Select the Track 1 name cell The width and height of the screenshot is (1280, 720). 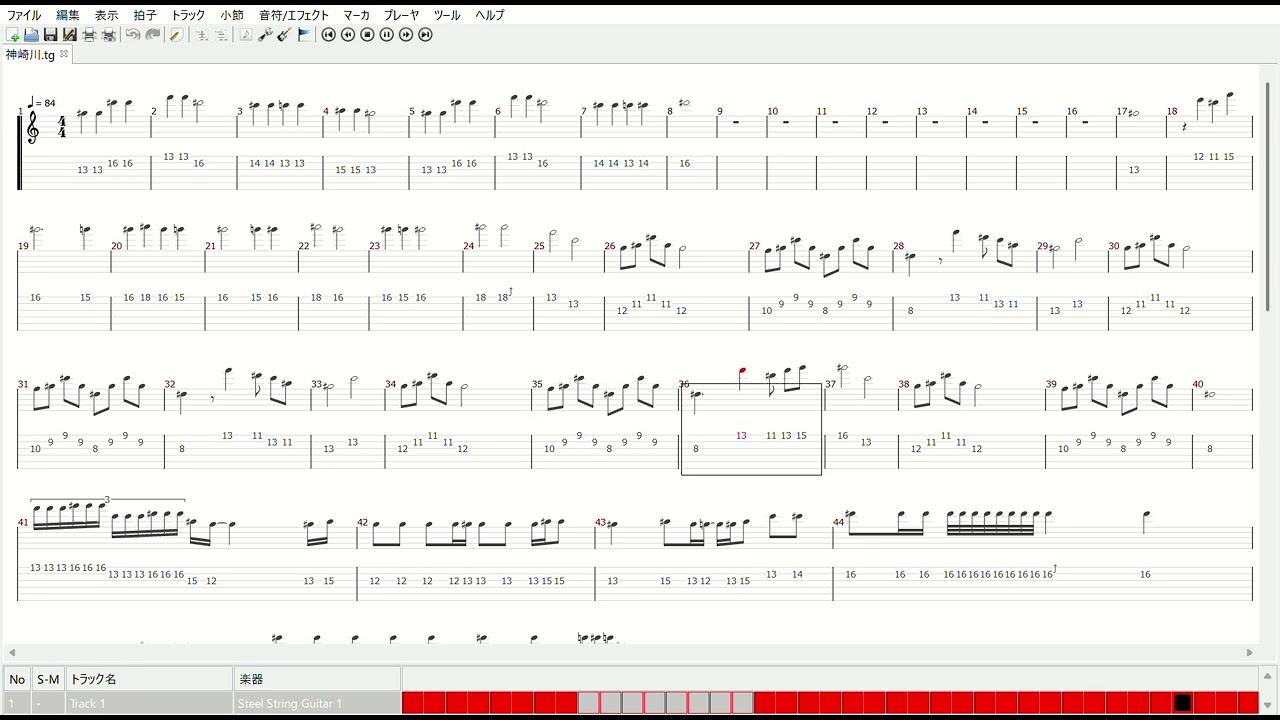coord(149,703)
